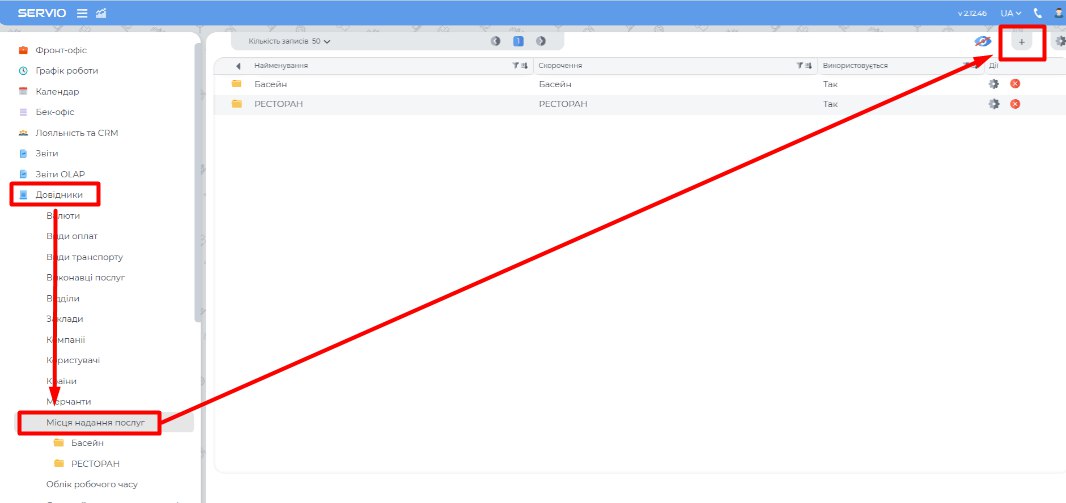Screen dimensions: 1066x503
Task: Open the РЕСТОРАН folder in sidebar tree
Action: (x=95, y=464)
